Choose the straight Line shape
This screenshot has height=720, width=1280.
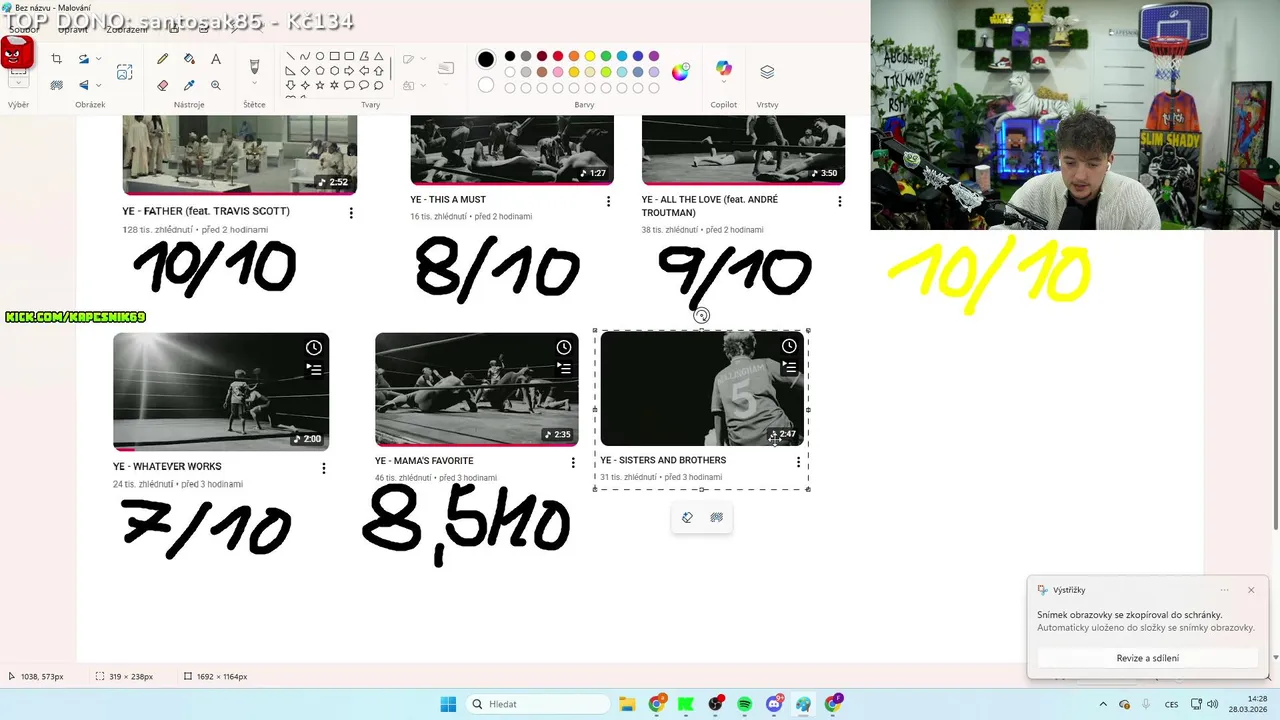(x=290, y=56)
